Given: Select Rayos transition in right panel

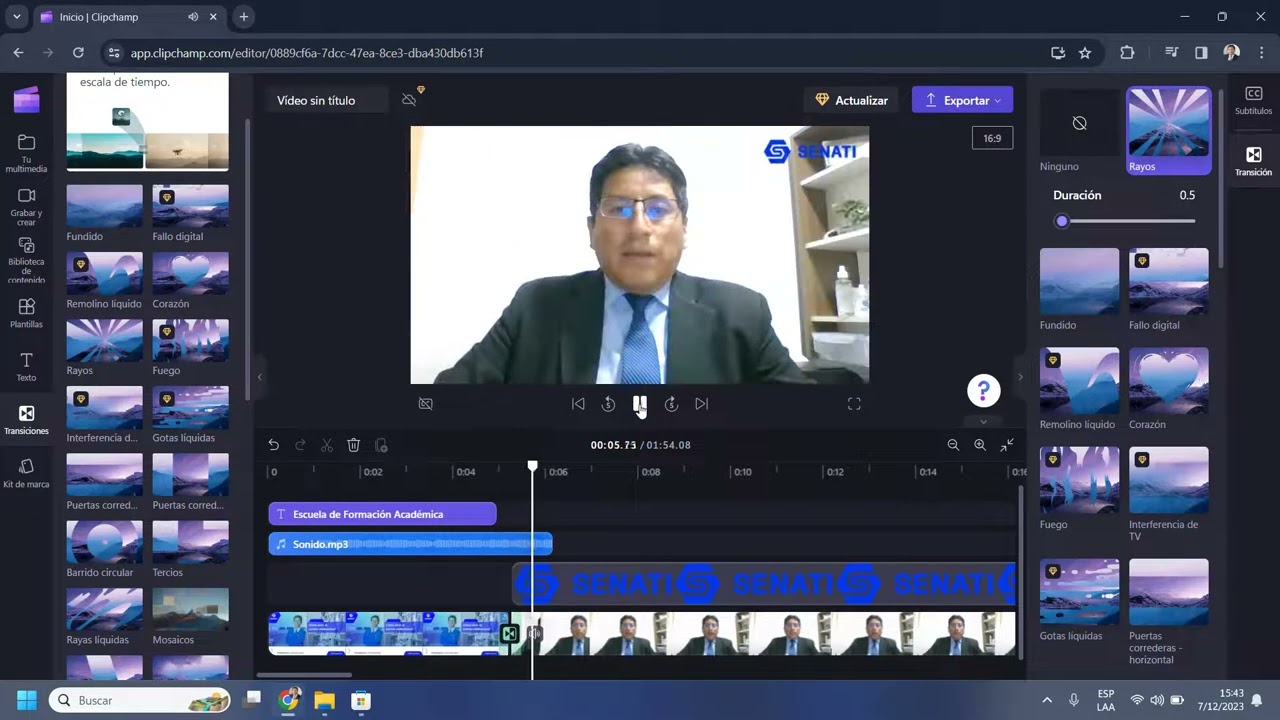Looking at the screenshot, I should (1168, 130).
